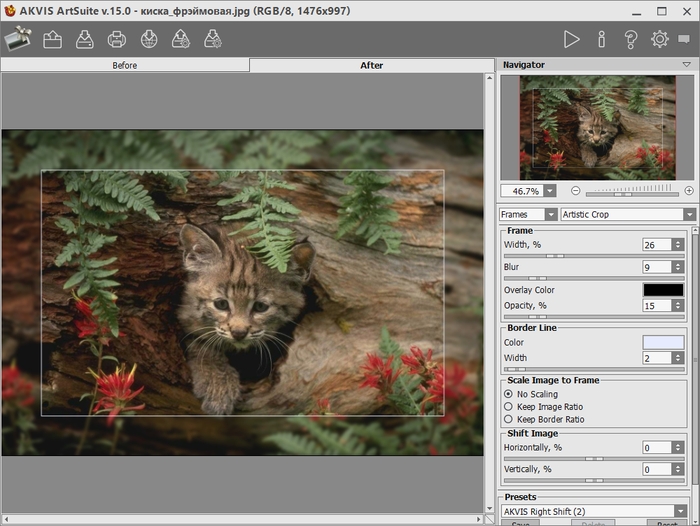Viewport: 700px width, 526px height.
Task: Select the Keep Border Ratio option
Action: 508,419
